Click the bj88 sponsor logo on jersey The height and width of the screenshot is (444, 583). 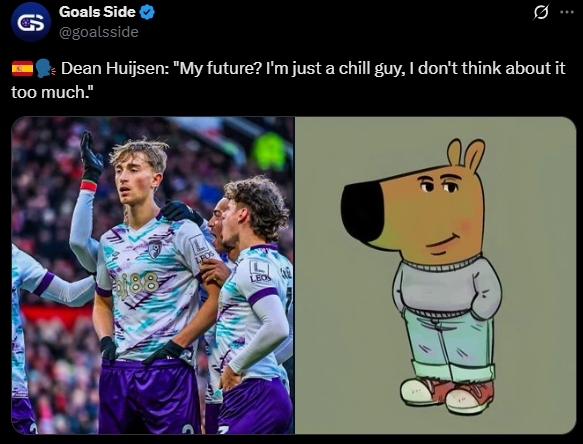[x=136, y=285]
